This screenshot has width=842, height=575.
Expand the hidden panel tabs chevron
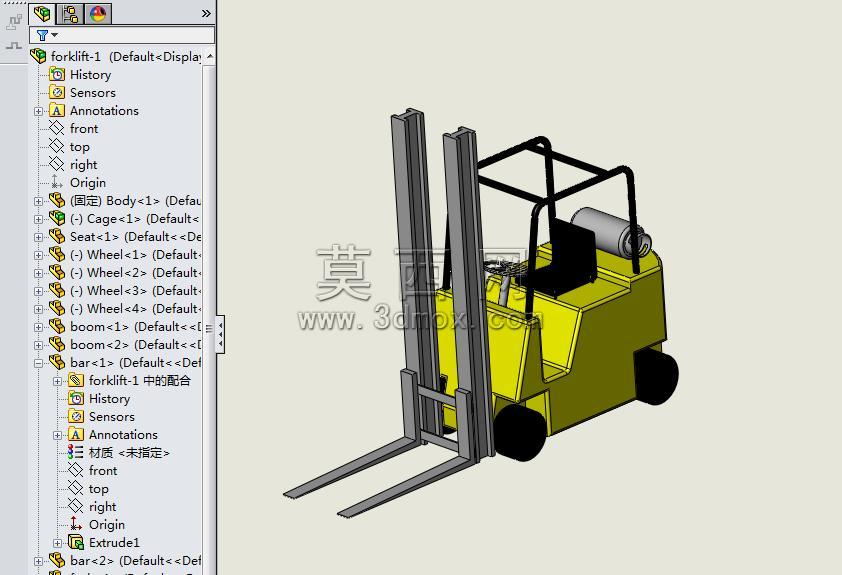coord(206,13)
